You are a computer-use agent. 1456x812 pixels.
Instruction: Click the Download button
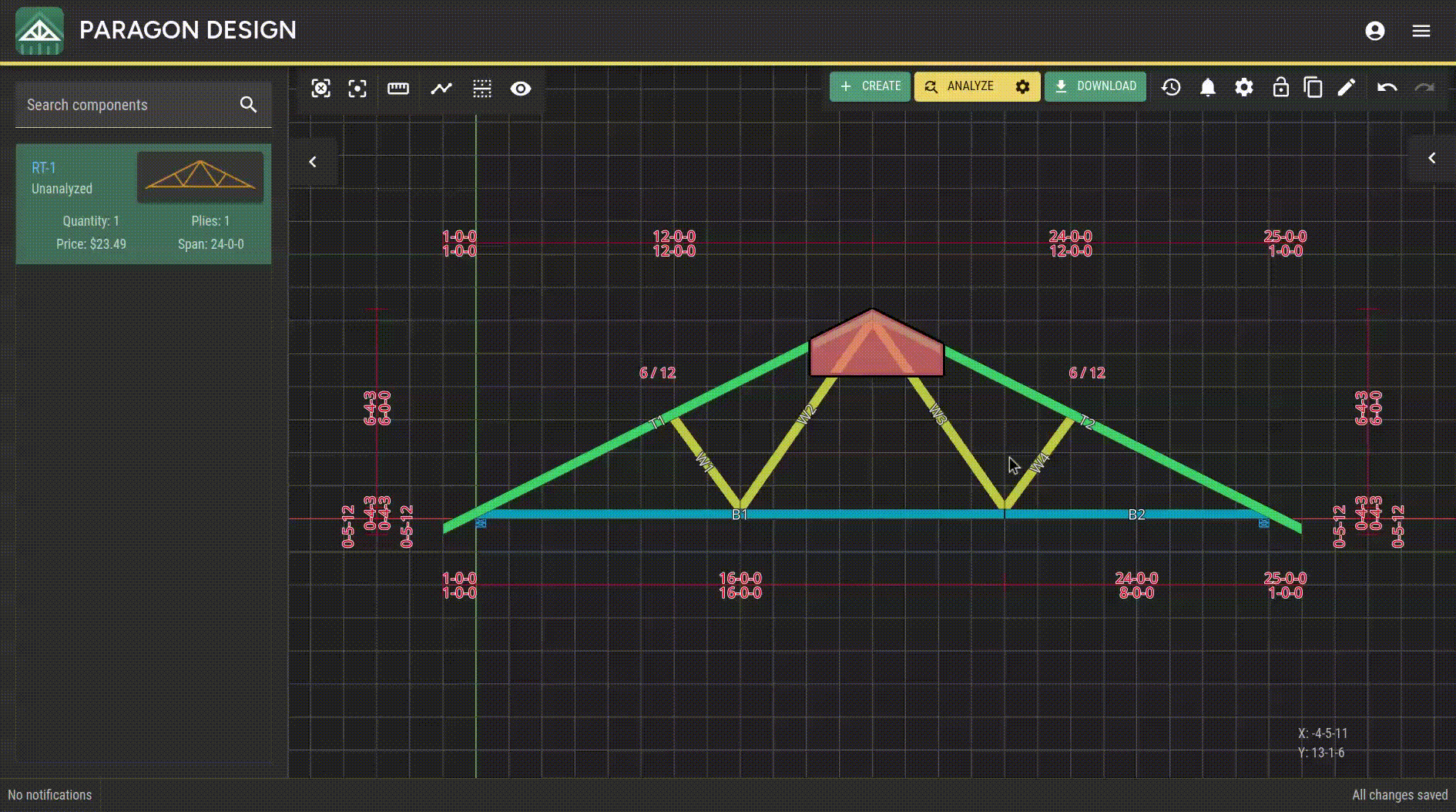(x=1095, y=86)
